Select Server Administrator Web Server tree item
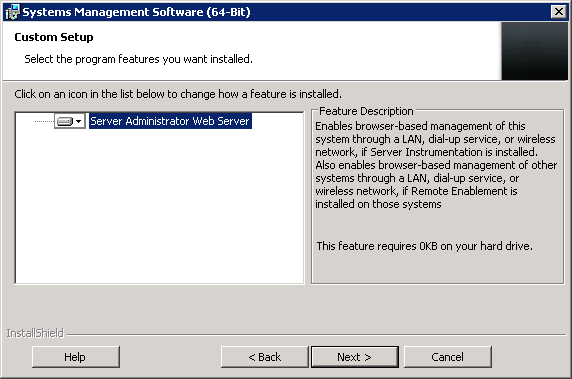This screenshot has height=379, width=572. 170,121
